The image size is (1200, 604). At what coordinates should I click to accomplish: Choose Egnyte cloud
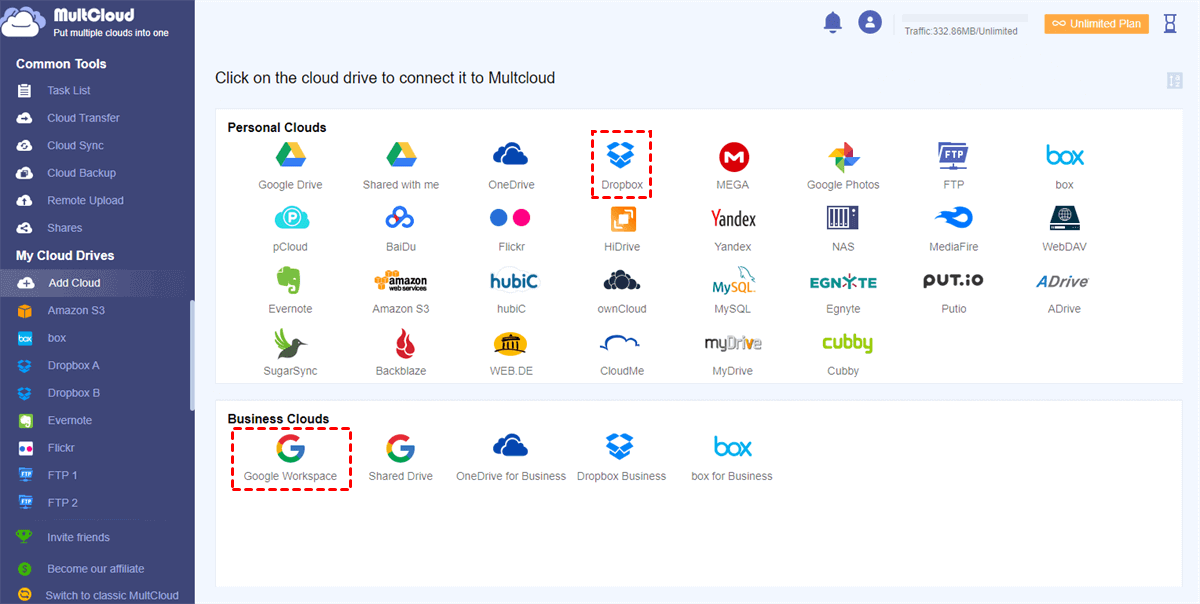pos(843,290)
